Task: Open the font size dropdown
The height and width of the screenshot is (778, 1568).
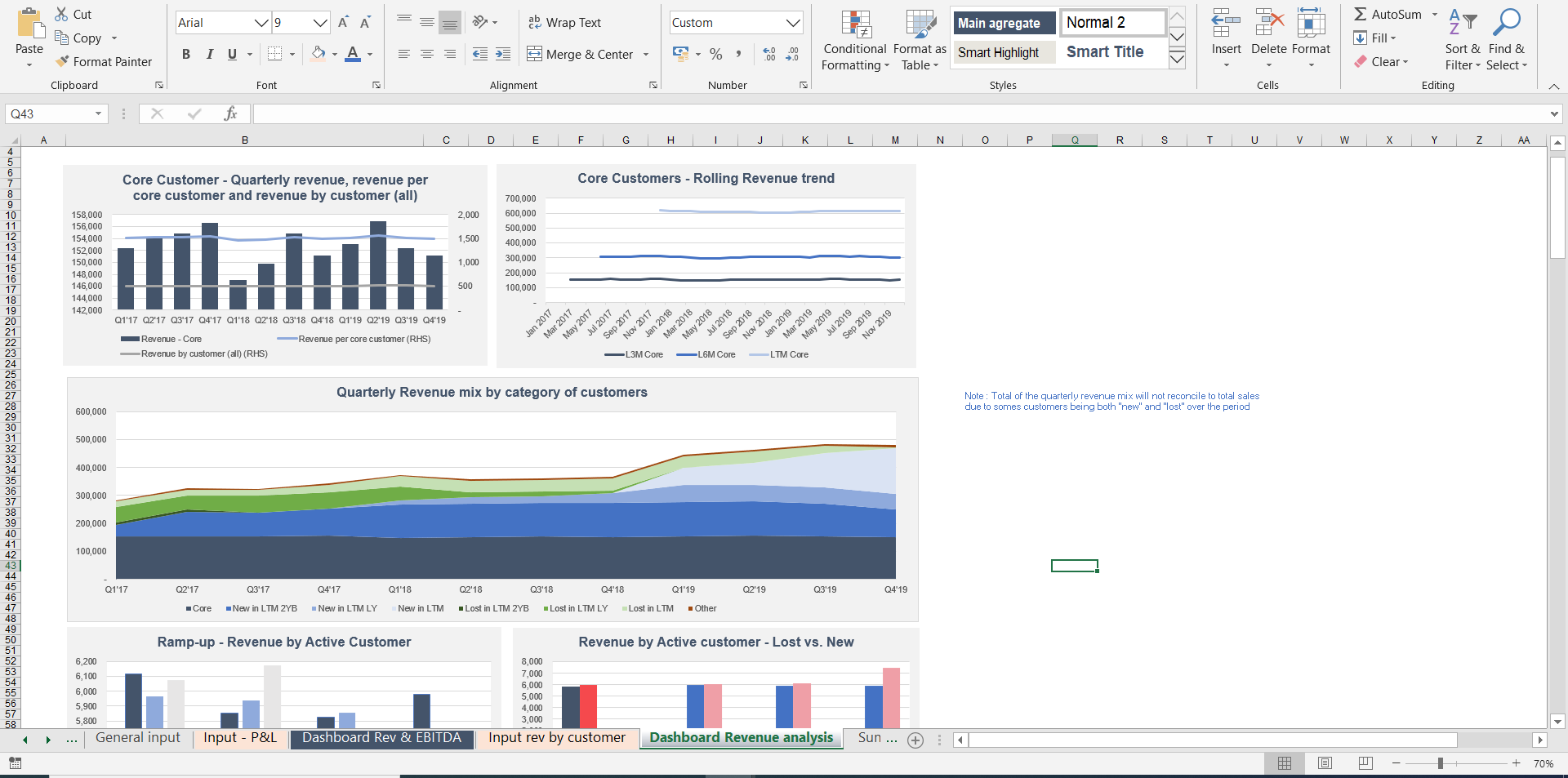Action: 321,23
